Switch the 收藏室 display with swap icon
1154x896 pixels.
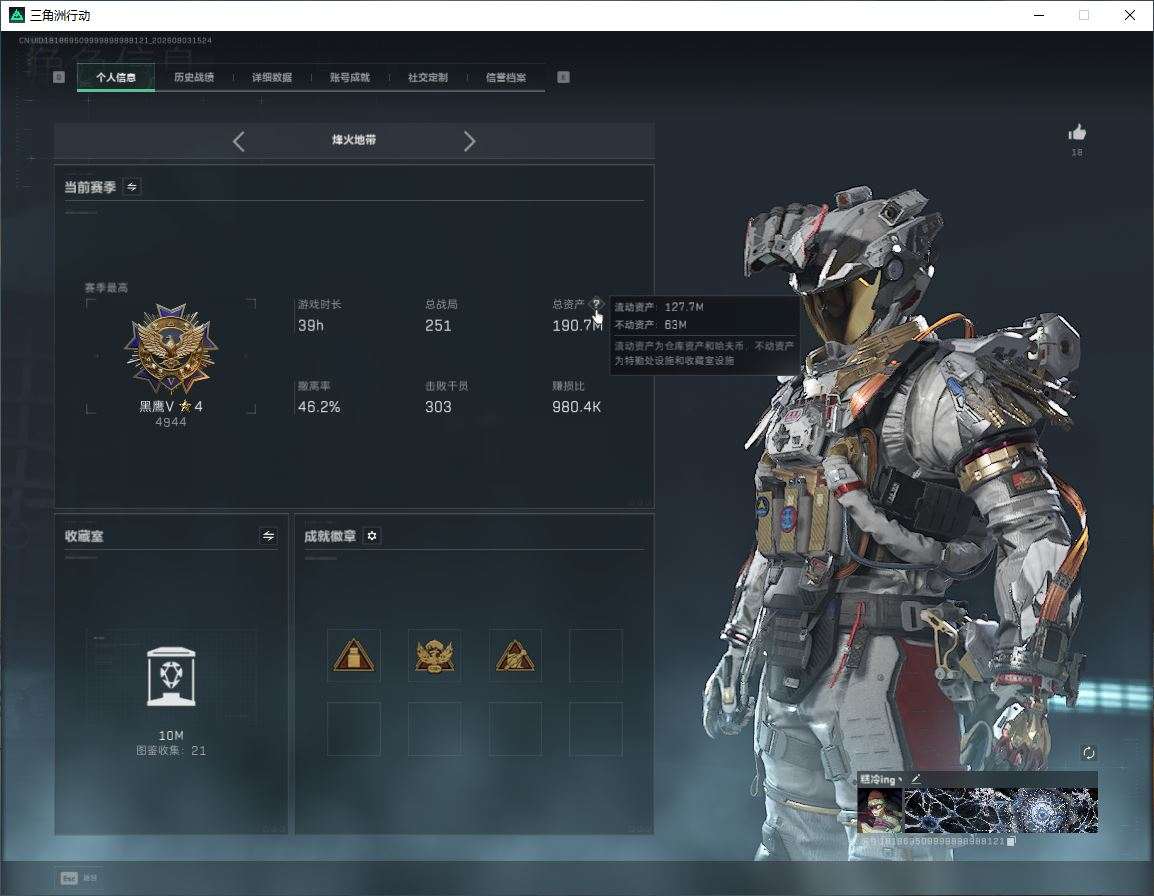[269, 536]
